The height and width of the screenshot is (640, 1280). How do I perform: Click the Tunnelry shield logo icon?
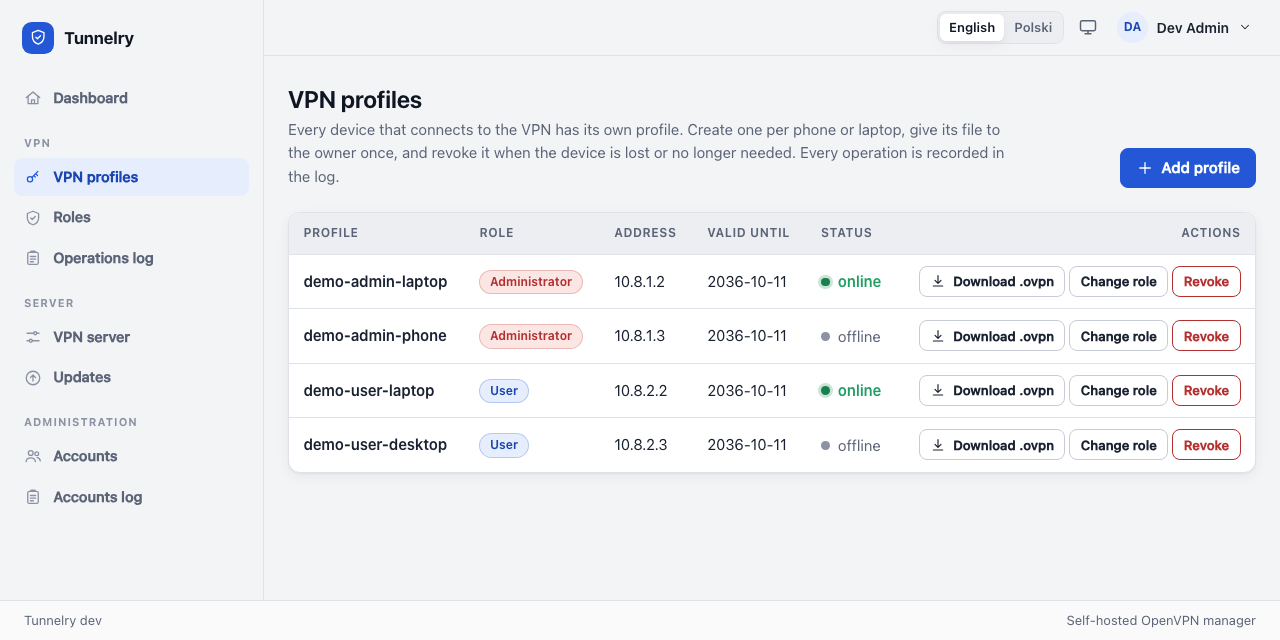coord(38,38)
